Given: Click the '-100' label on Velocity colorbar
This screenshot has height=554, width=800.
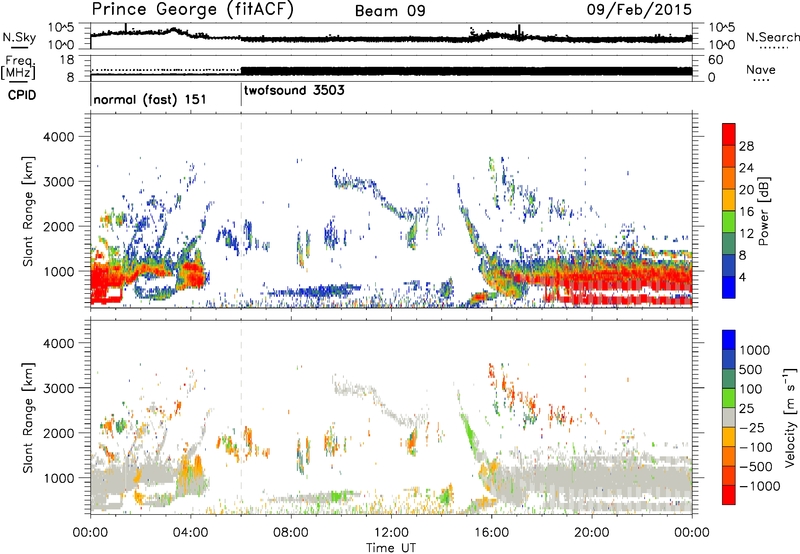Looking at the screenshot, I should pyautogui.click(x=756, y=447).
